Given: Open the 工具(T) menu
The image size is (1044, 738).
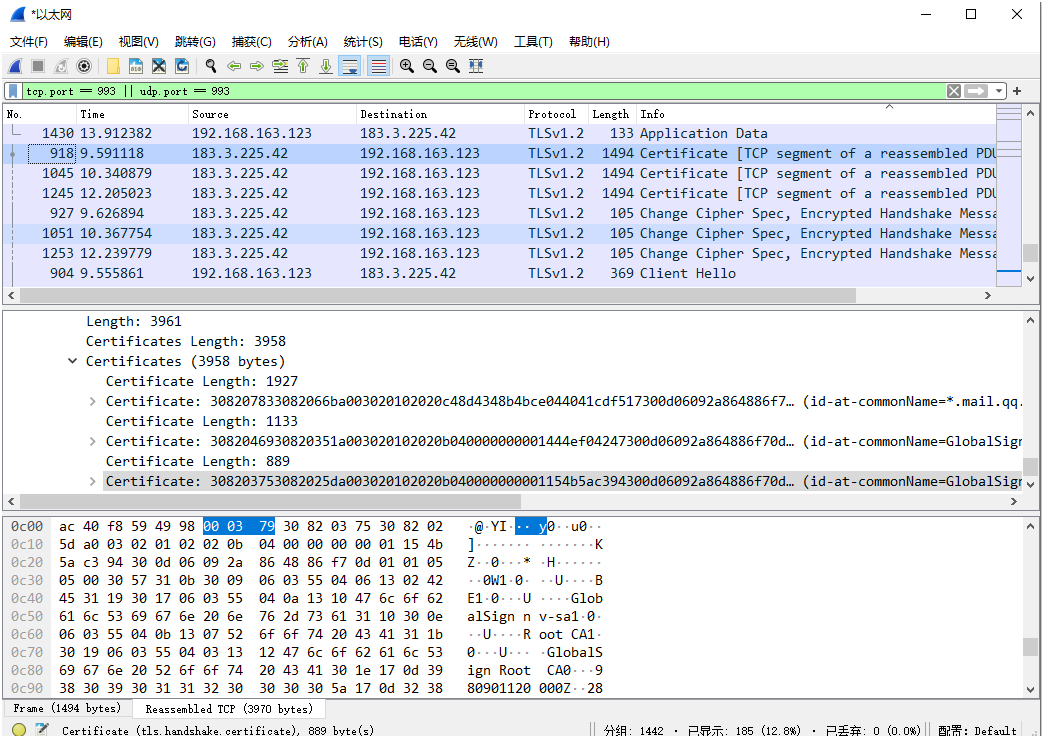Looking at the screenshot, I should [x=533, y=42].
